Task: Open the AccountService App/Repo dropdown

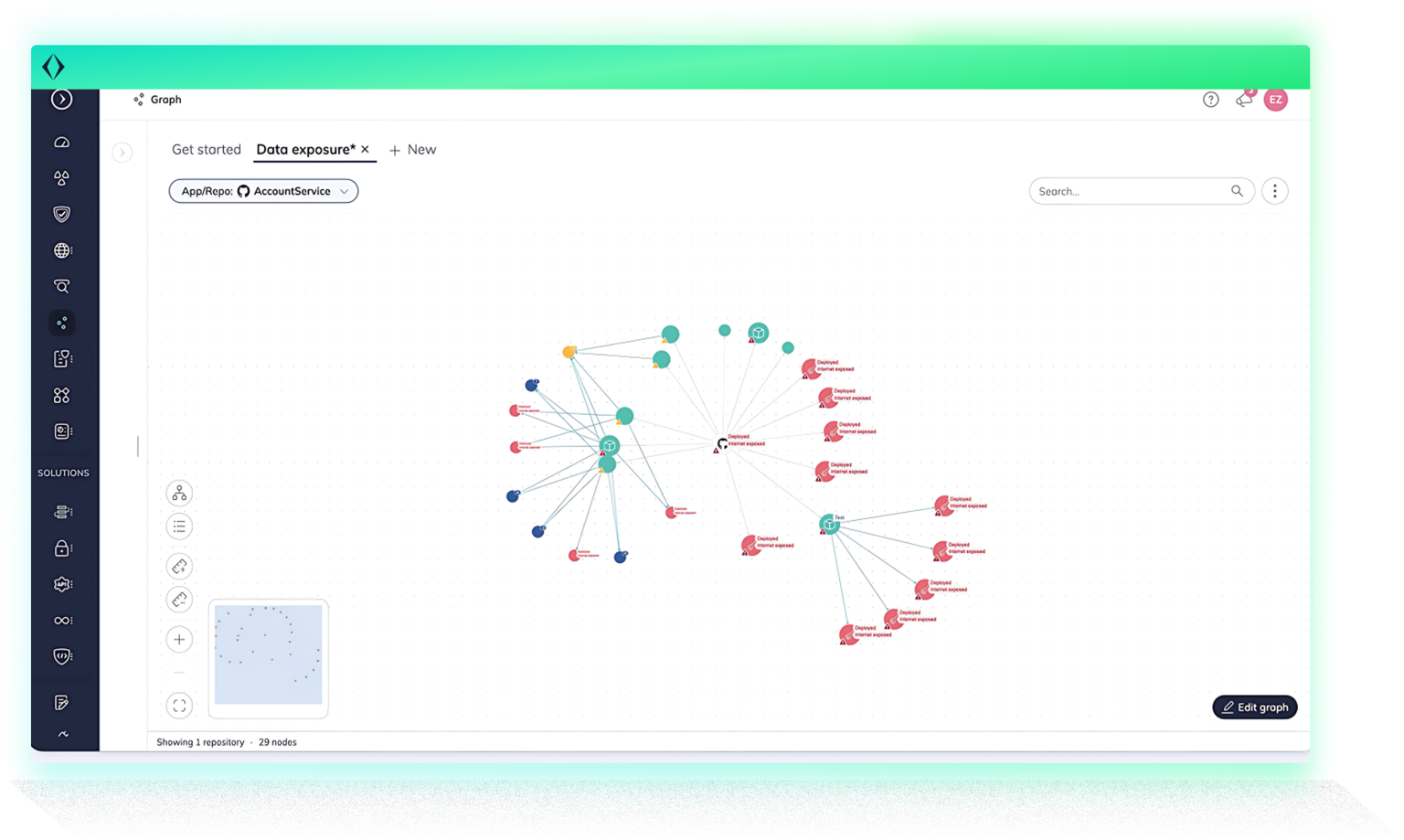Action: pos(263,191)
